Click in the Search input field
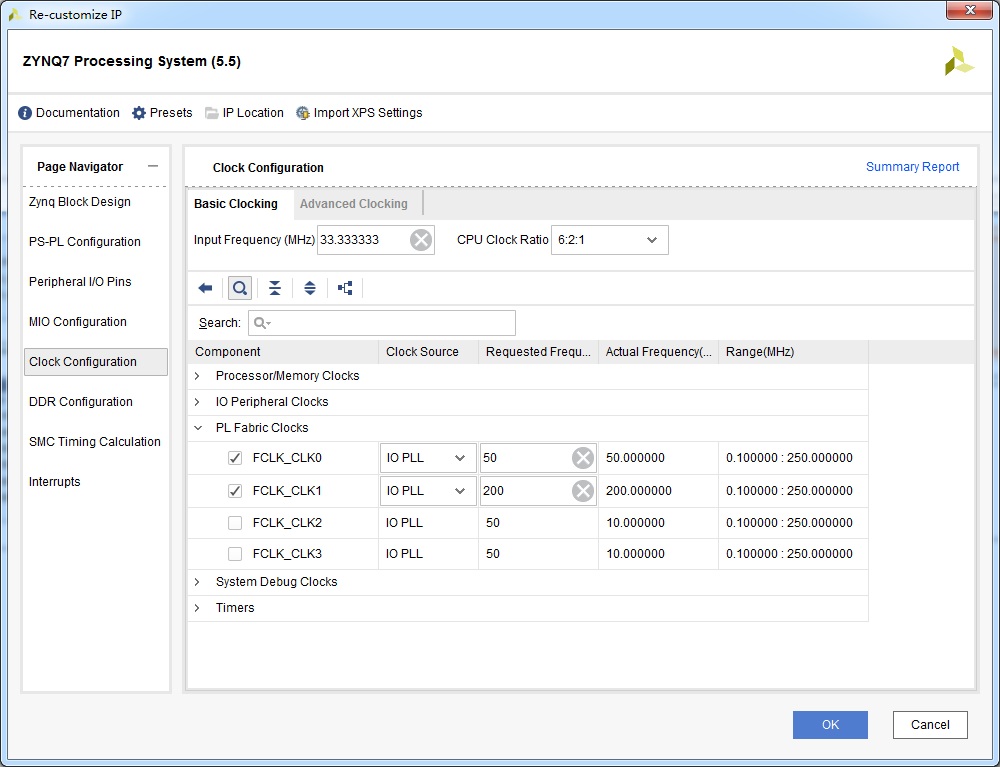 coord(382,323)
